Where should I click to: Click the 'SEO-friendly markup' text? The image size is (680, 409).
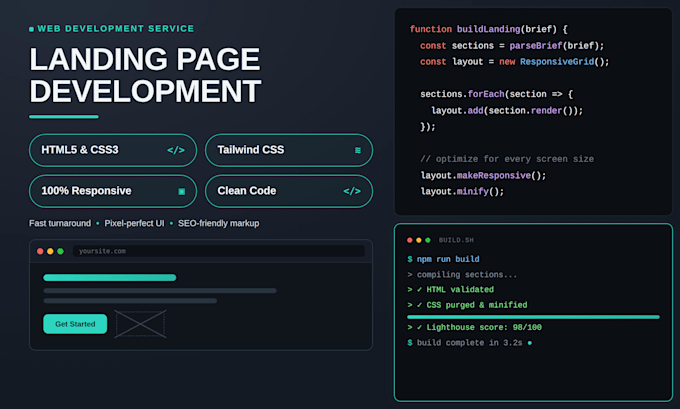point(219,223)
